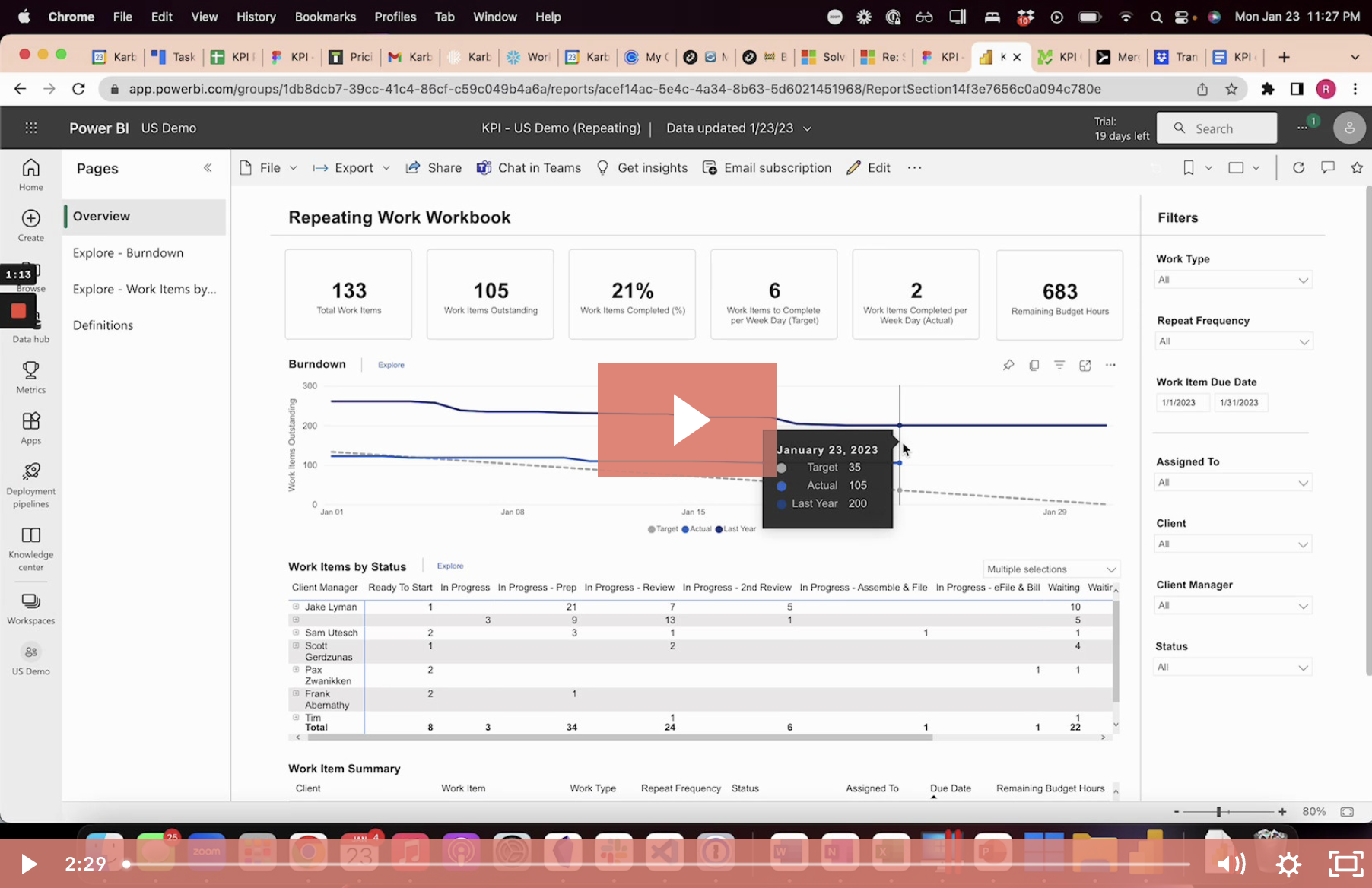Play the video with center play button

click(688, 420)
